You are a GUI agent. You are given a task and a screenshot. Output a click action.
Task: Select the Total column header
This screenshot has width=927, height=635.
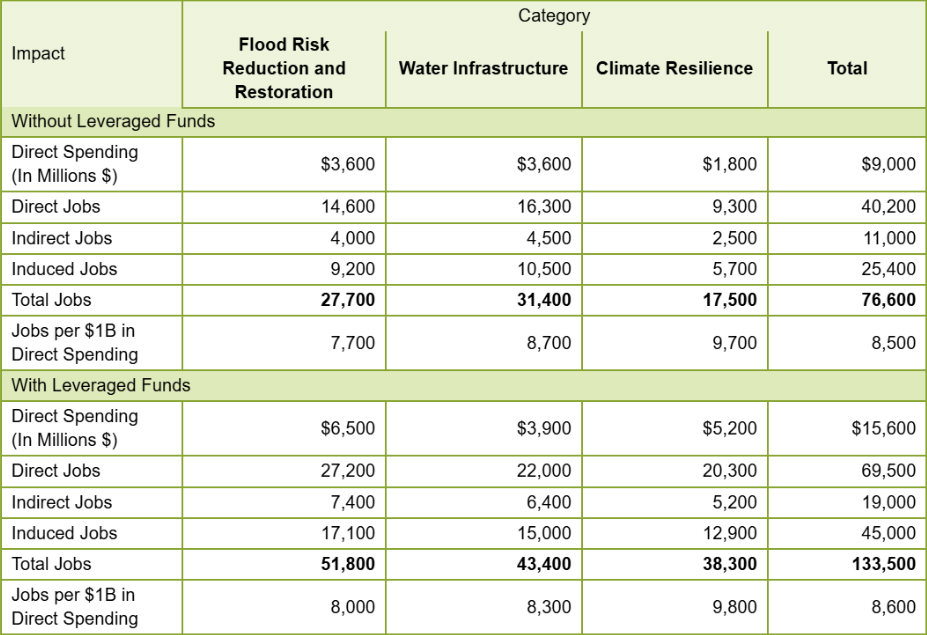pyautogui.click(x=847, y=69)
